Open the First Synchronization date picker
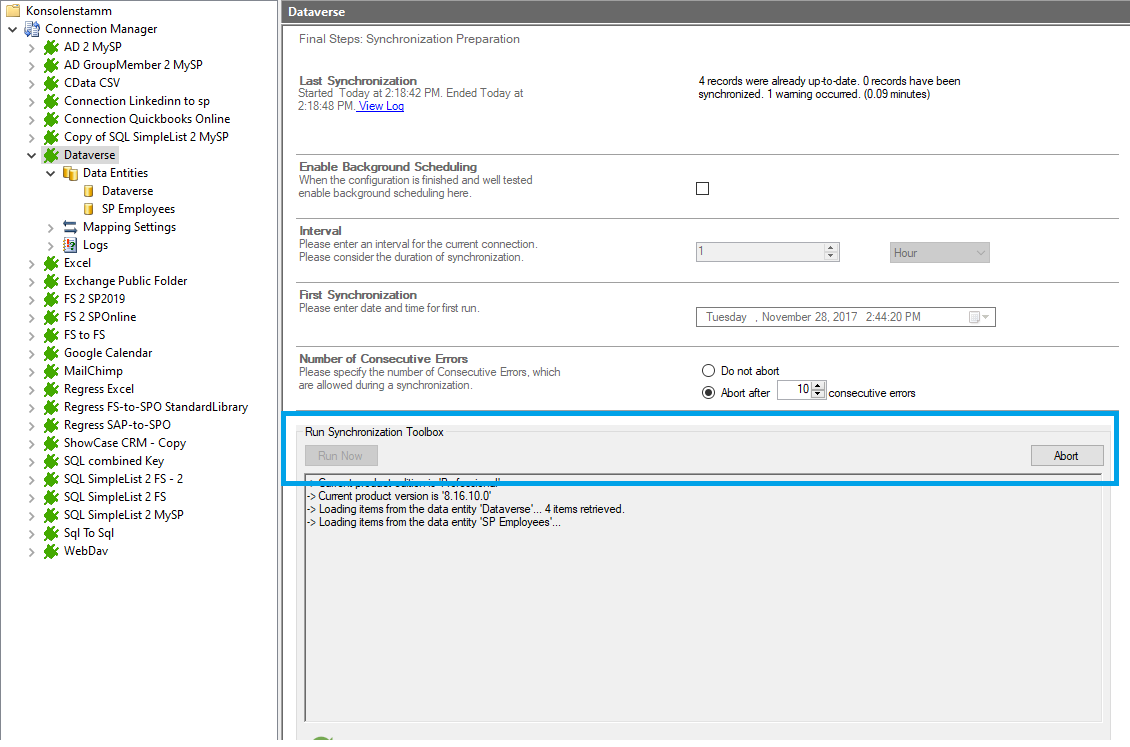 tap(979, 318)
